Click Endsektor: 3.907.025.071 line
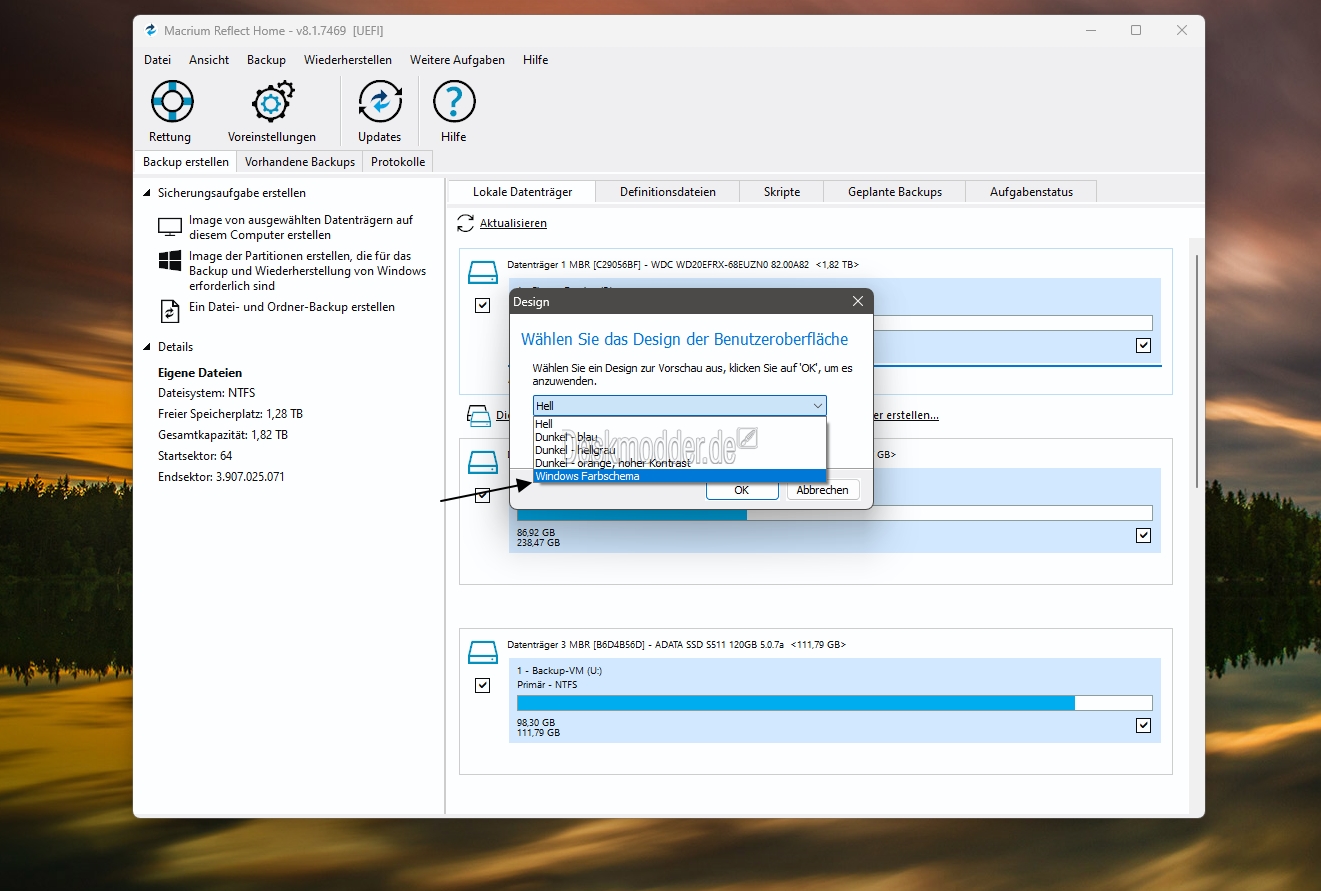Image resolution: width=1321 pixels, height=891 pixels. 221,477
